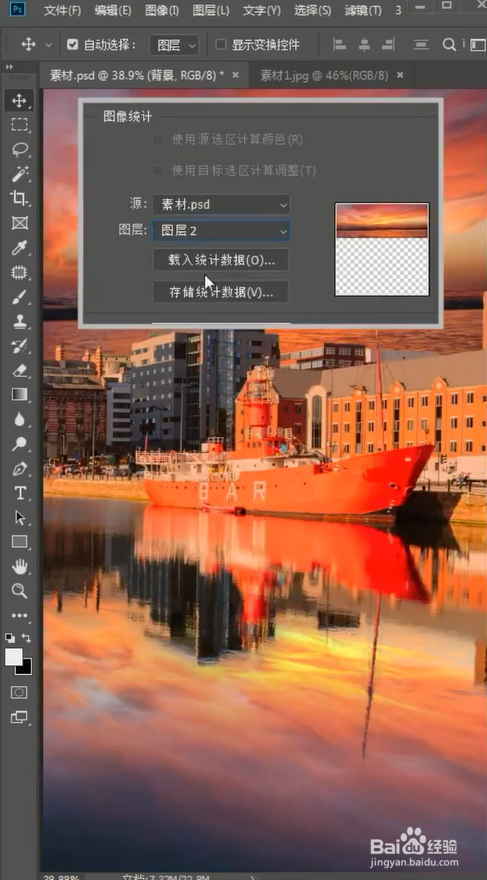Swap foreground and background colors
The height and width of the screenshot is (880, 487).
(26, 638)
